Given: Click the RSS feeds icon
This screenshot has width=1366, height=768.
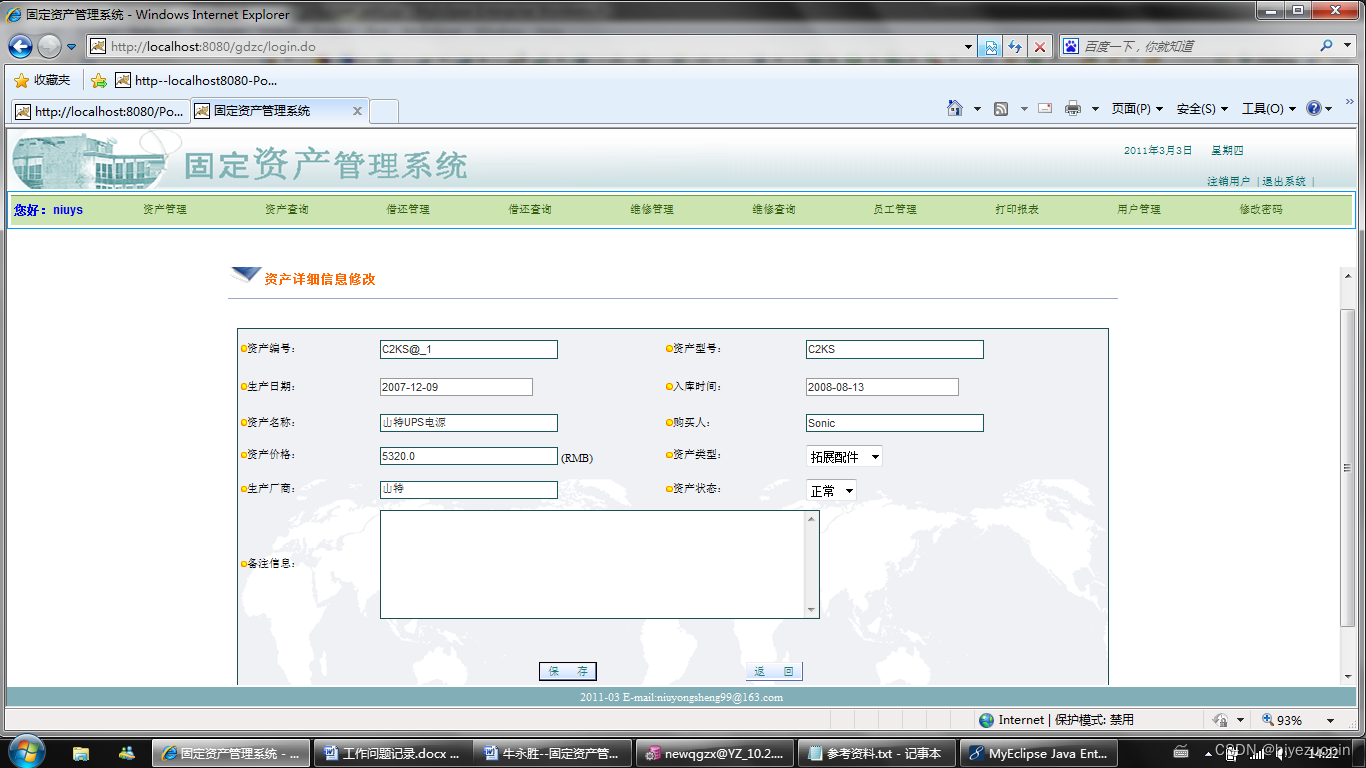Looking at the screenshot, I should coord(1001,108).
